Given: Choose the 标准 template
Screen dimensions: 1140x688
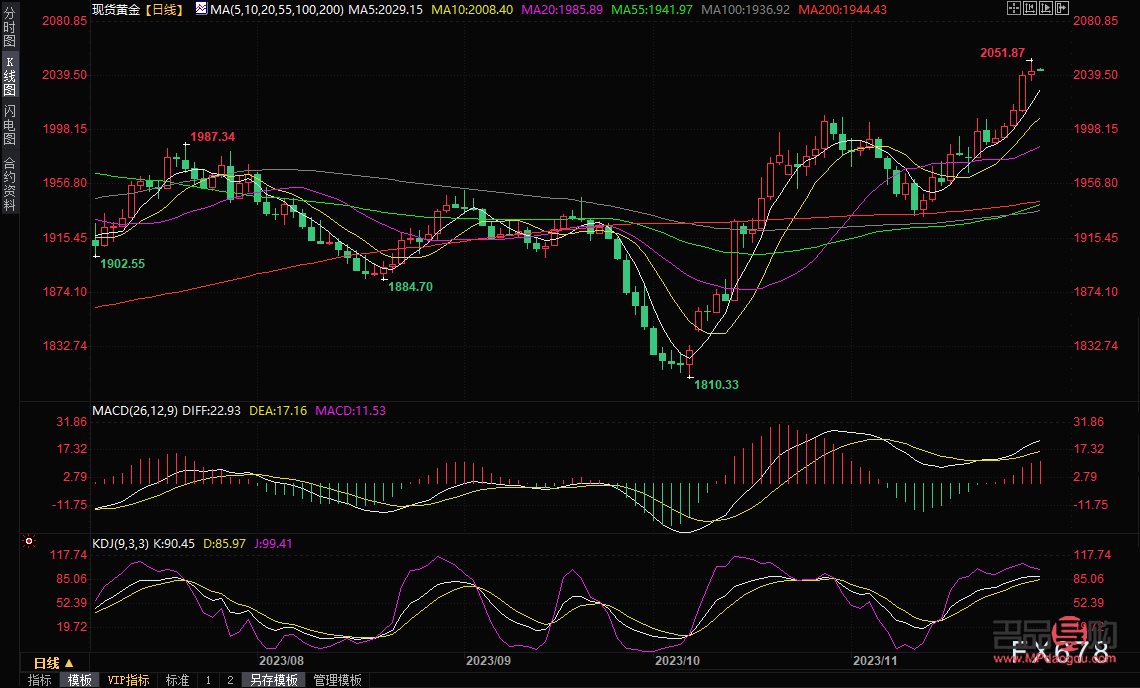Looking at the screenshot, I should pyautogui.click(x=177, y=680).
